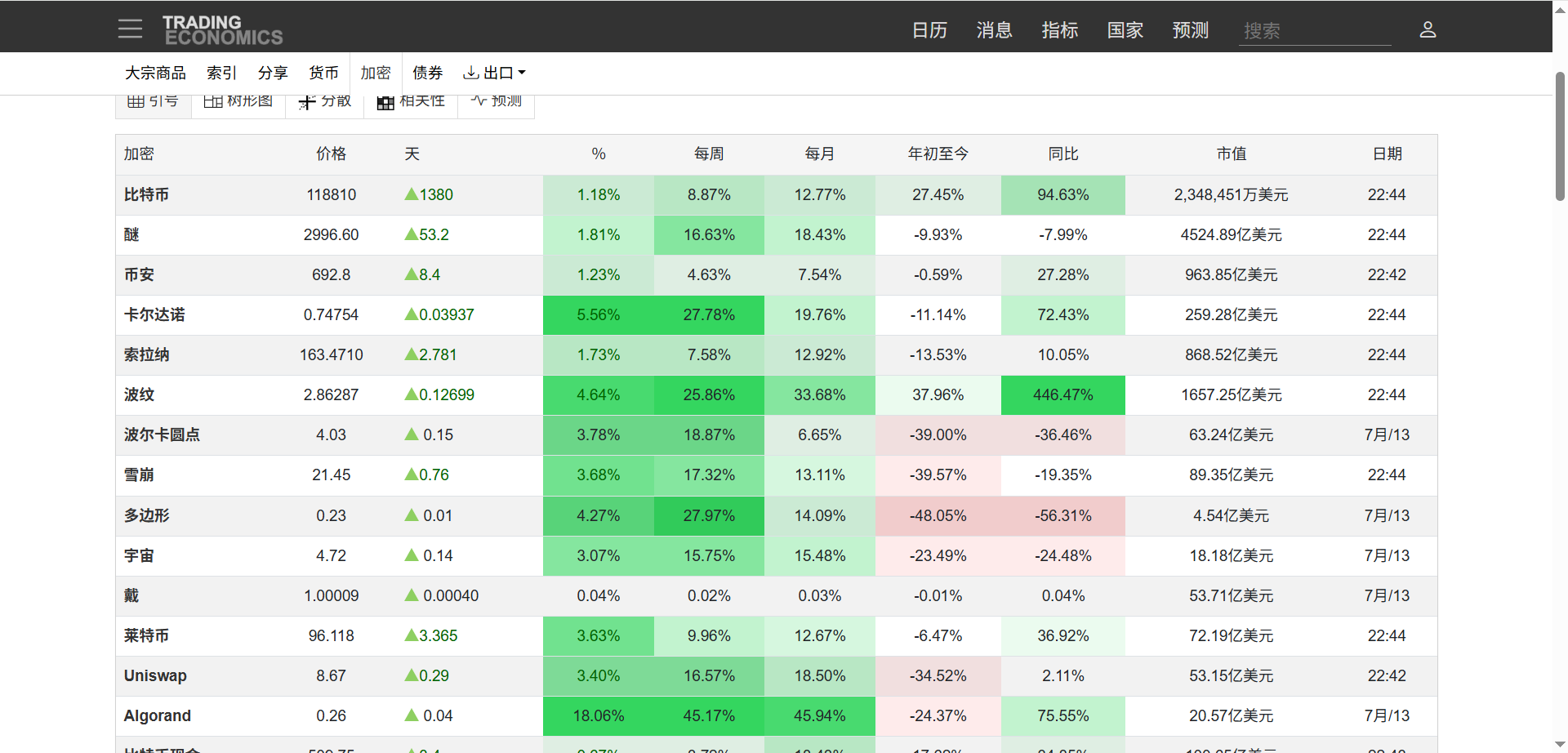
Task: Switch to the 索引 indexes tab
Action: [221, 73]
